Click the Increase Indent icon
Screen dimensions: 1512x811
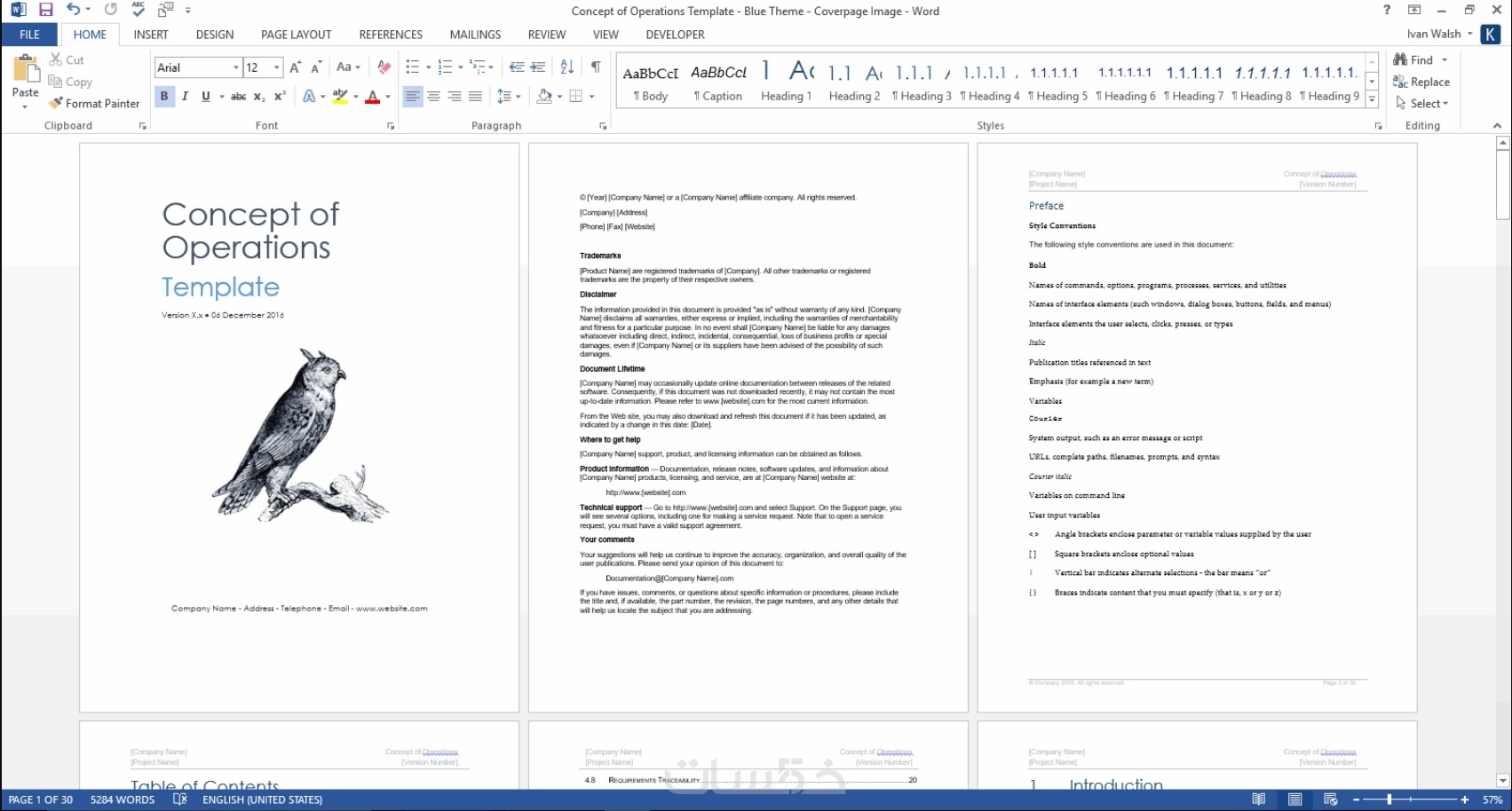tap(538, 67)
